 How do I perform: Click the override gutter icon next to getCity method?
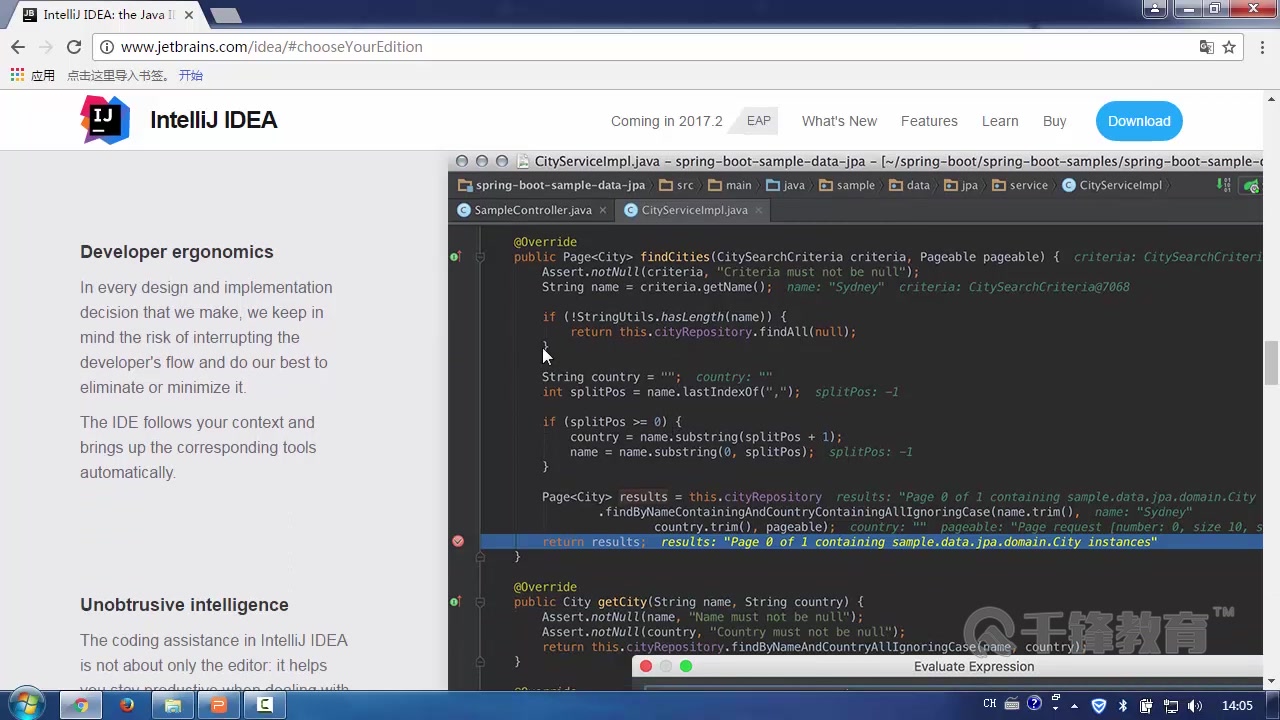[454, 601]
